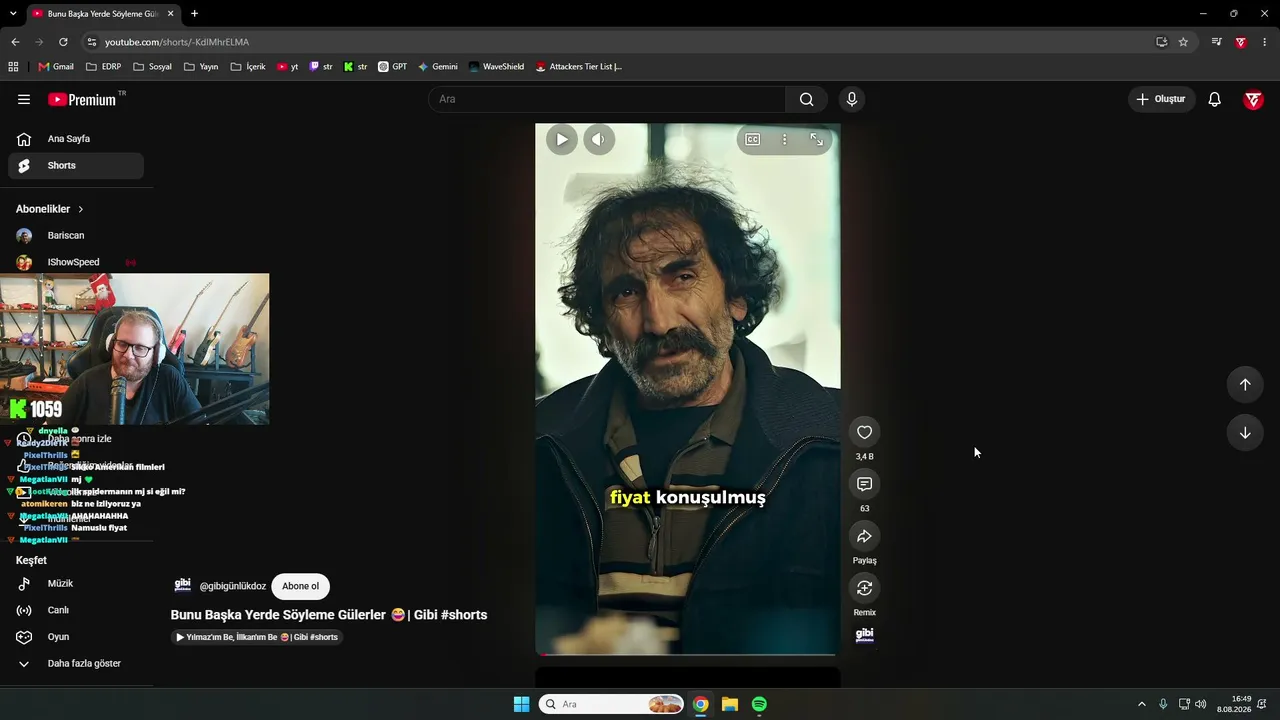Open Spotify from the taskbar
This screenshot has height=720, width=1280.
coord(759,704)
